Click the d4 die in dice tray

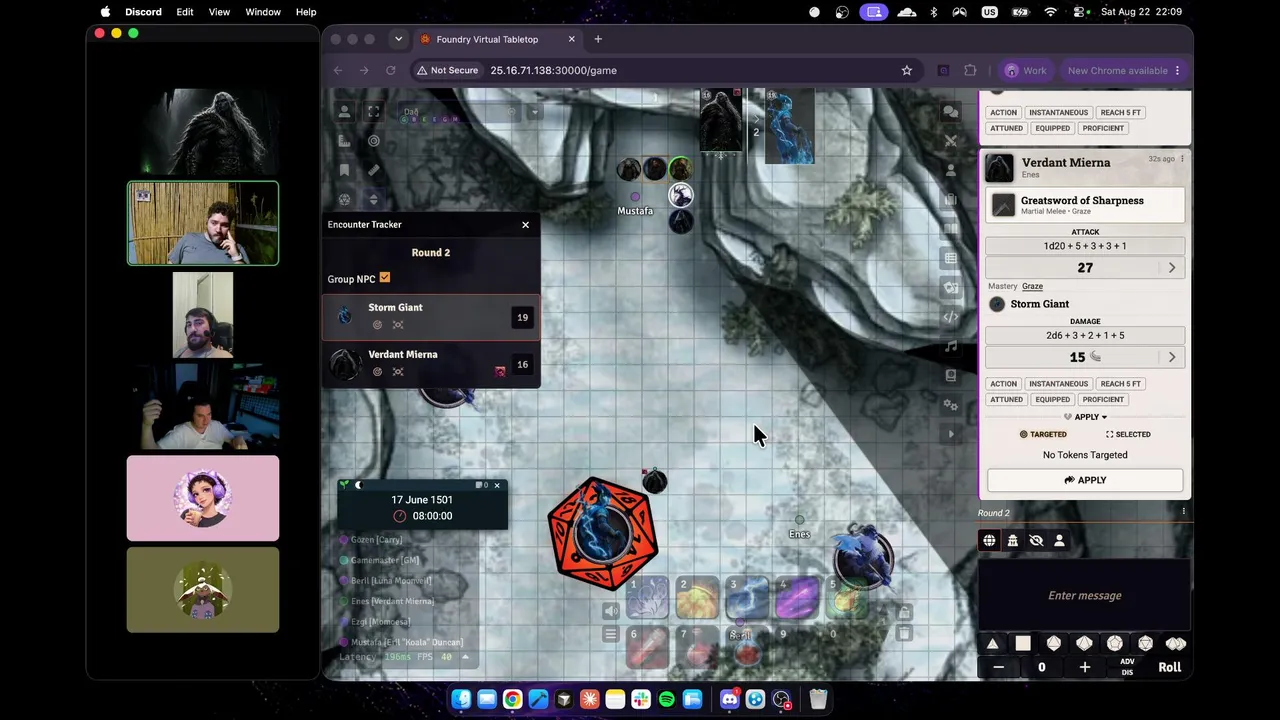click(992, 644)
